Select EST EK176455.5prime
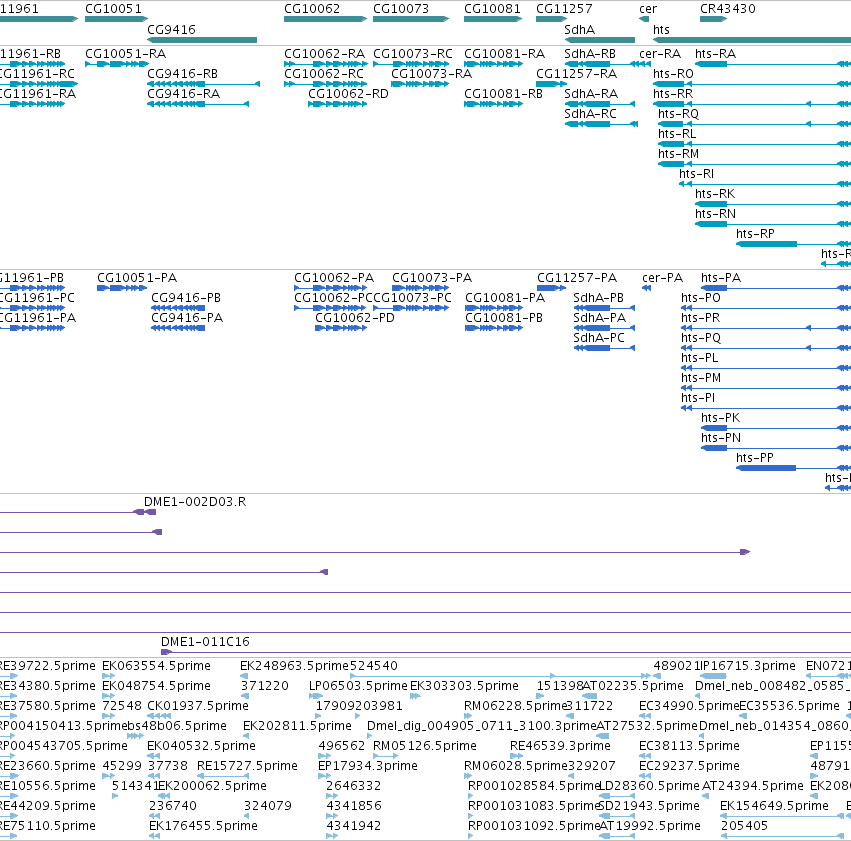 [204, 826]
